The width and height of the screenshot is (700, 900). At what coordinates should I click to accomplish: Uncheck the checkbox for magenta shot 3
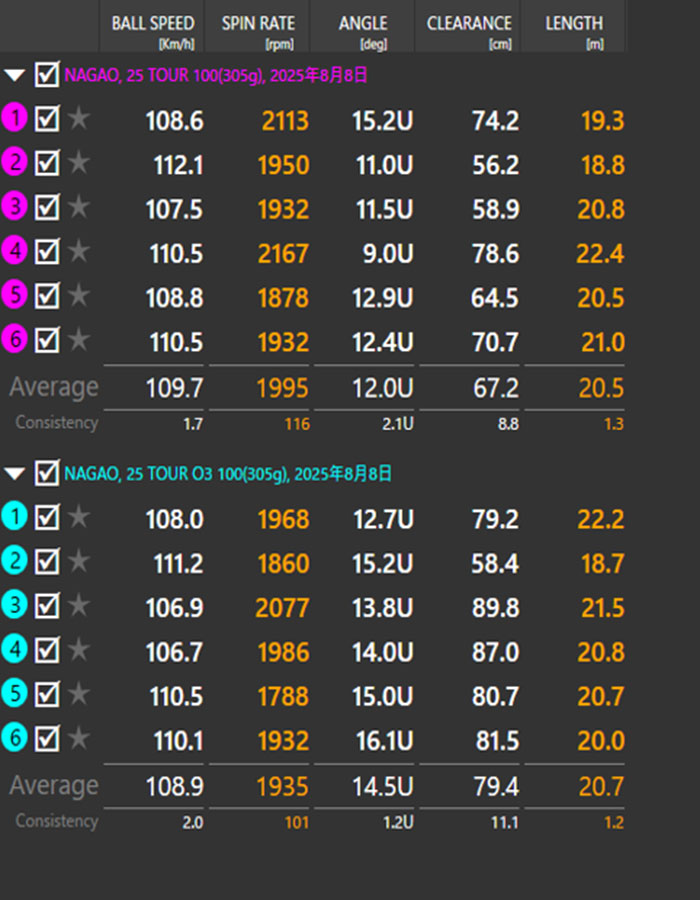pyautogui.click(x=47, y=208)
